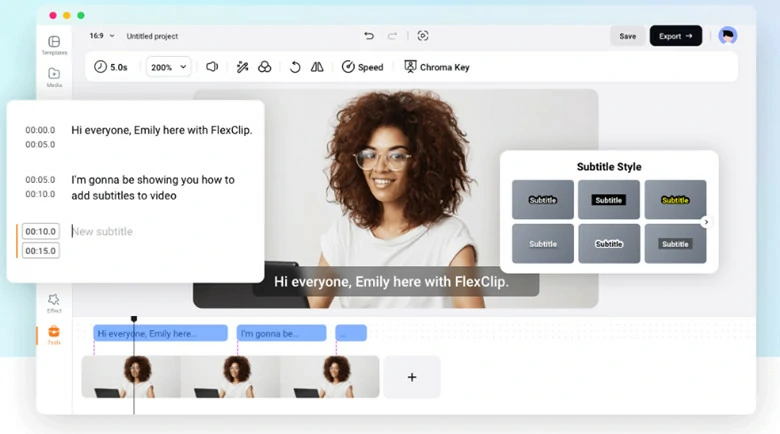Image resolution: width=780 pixels, height=434 pixels.
Task: Click the magic wand adjust icon
Action: coord(242,67)
